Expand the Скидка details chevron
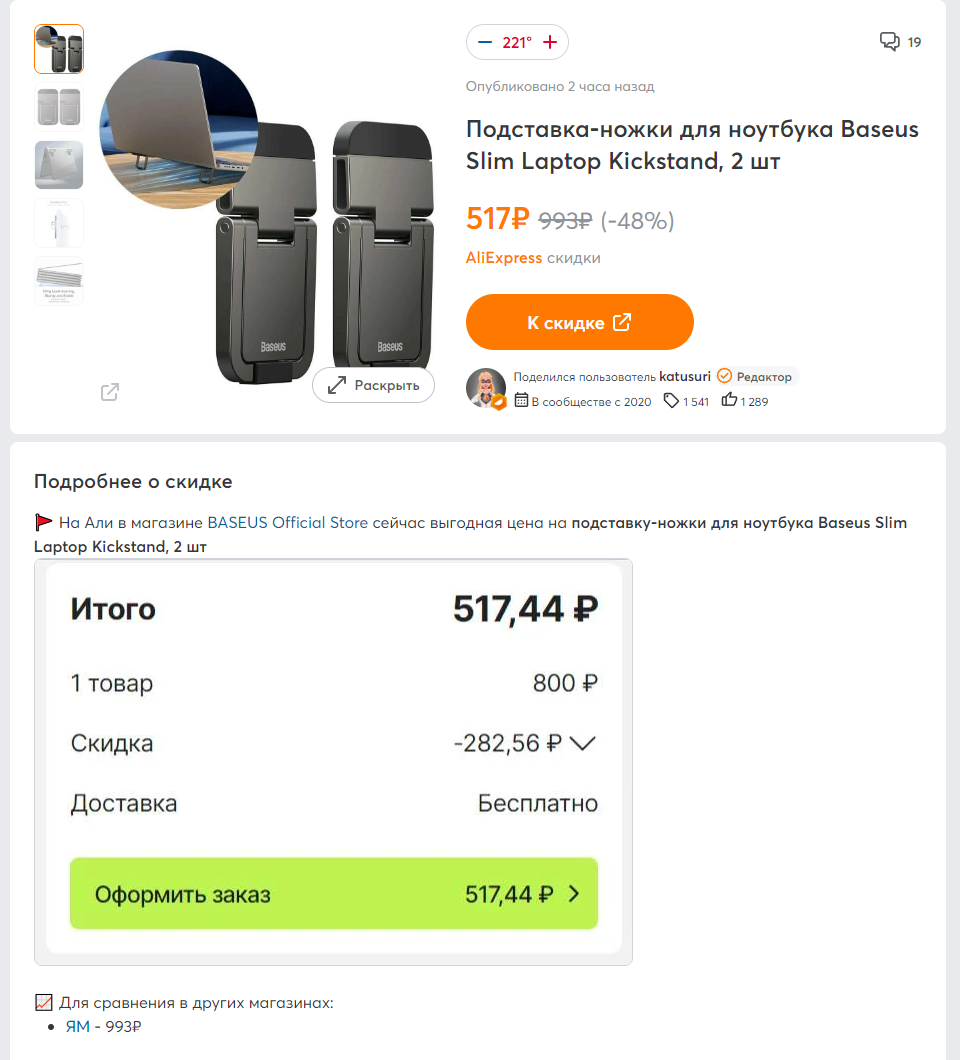This screenshot has width=960, height=1060. (582, 744)
